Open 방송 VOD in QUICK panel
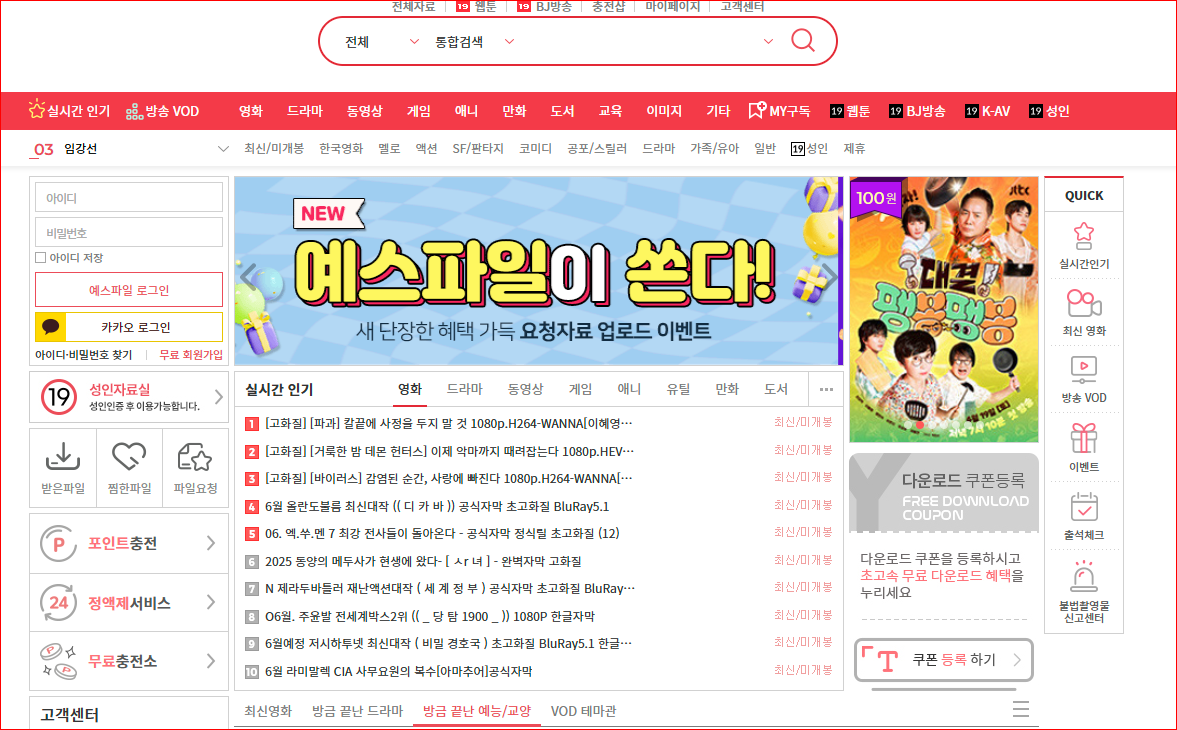The width and height of the screenshot is (1177, 730). click(1083, 380)
